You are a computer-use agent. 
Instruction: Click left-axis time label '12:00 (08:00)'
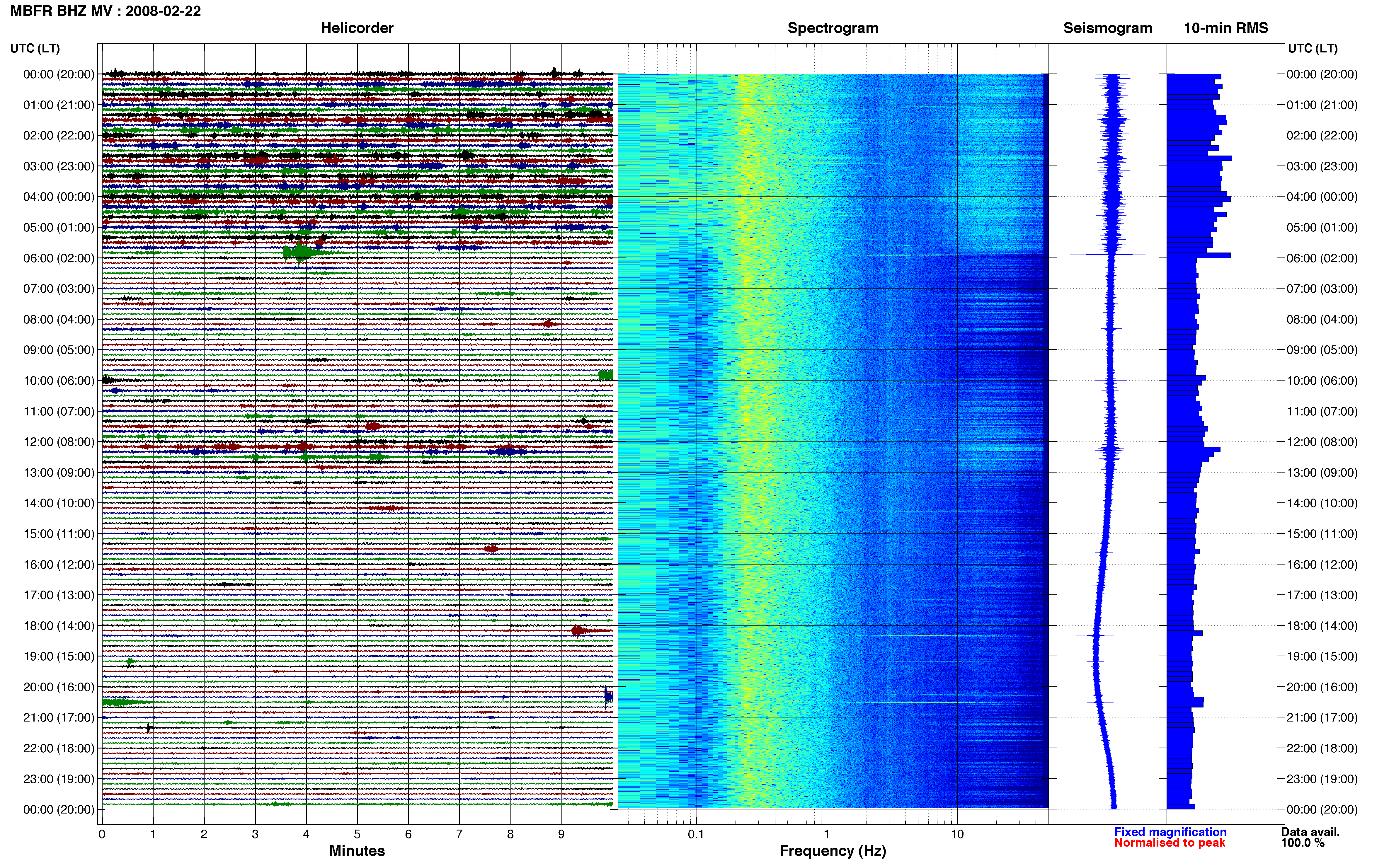(x=59, y=442)
